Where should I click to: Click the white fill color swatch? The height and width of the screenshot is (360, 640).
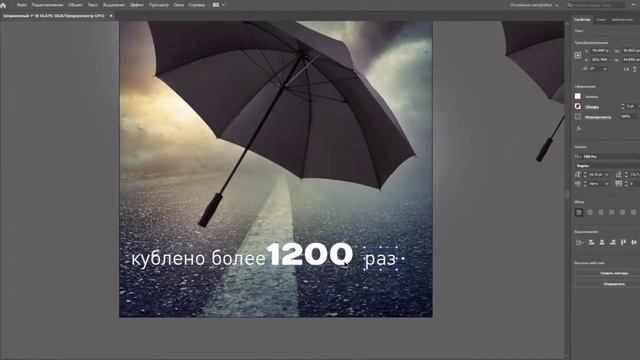578,96
